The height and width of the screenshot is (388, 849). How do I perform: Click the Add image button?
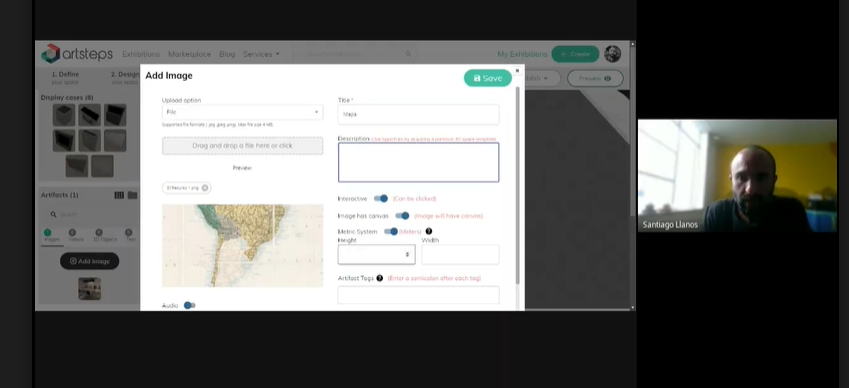click(x=89, y=261)
